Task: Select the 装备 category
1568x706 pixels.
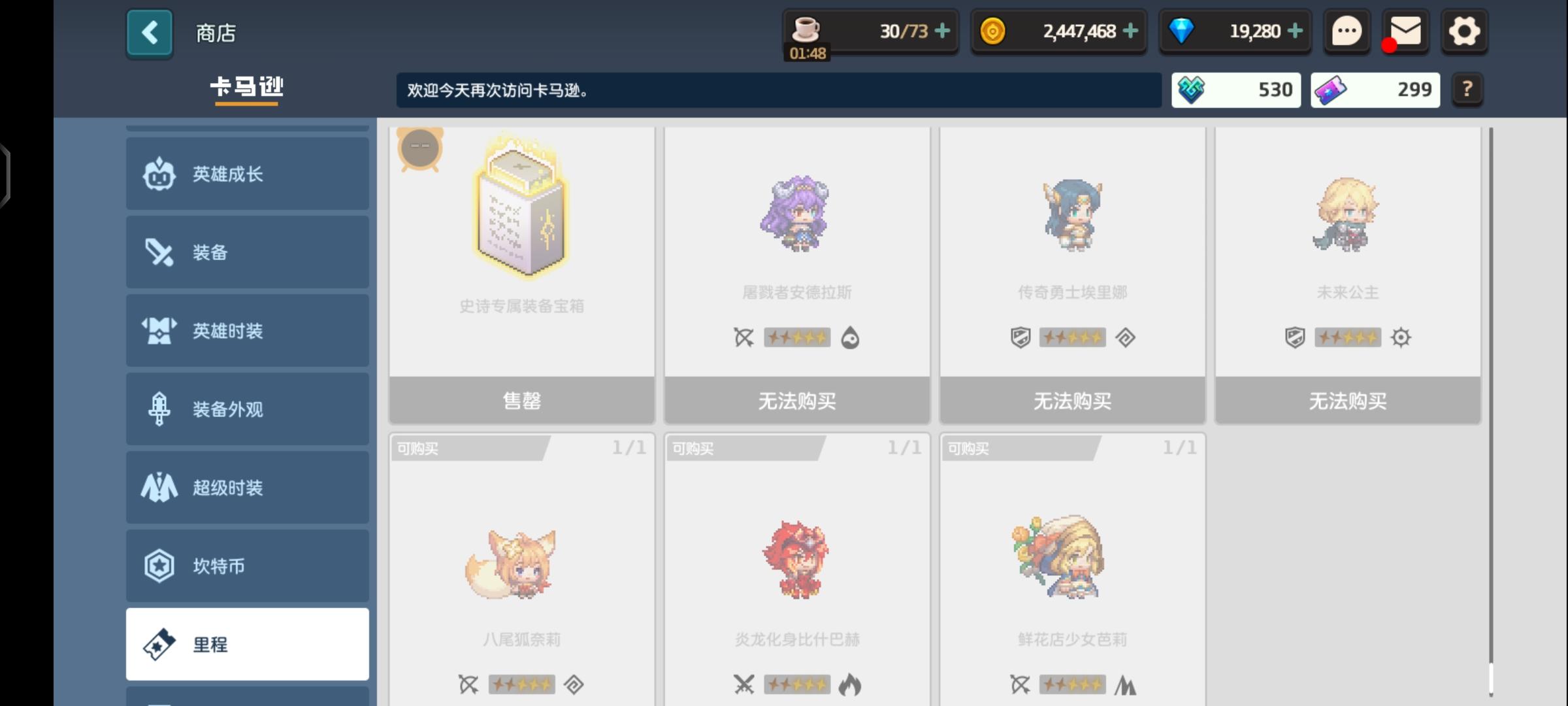Action: 248,252
